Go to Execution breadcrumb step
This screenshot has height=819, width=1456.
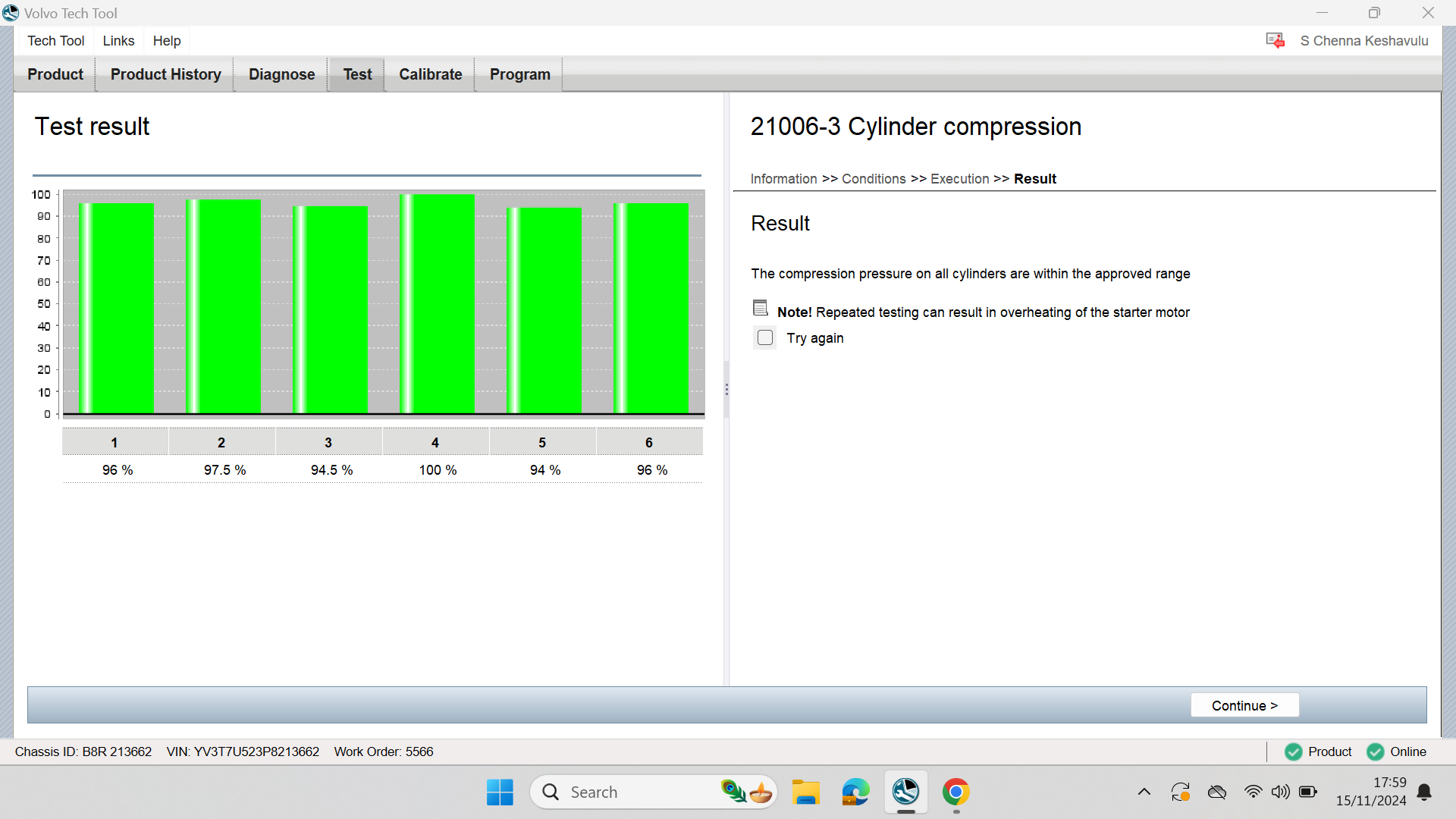click(959, 179)
